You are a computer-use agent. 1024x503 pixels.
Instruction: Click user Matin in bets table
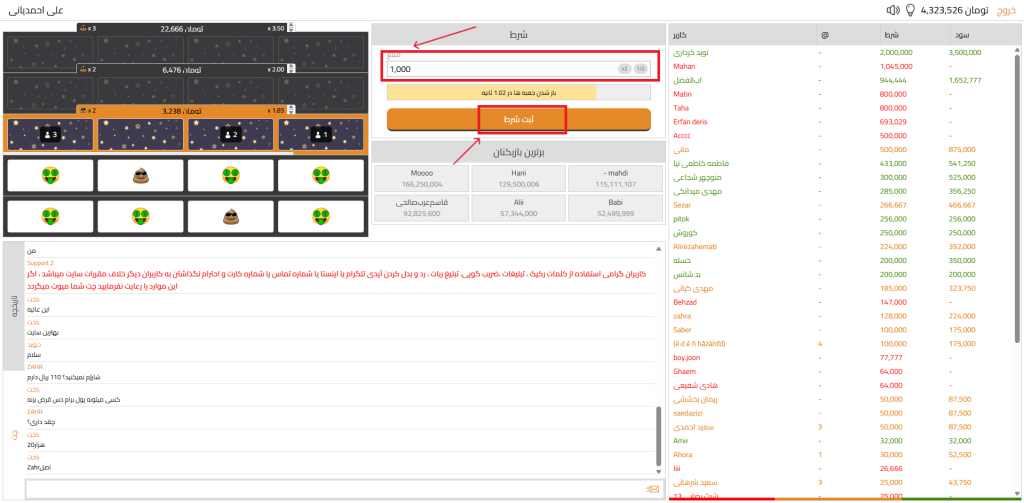682,94
